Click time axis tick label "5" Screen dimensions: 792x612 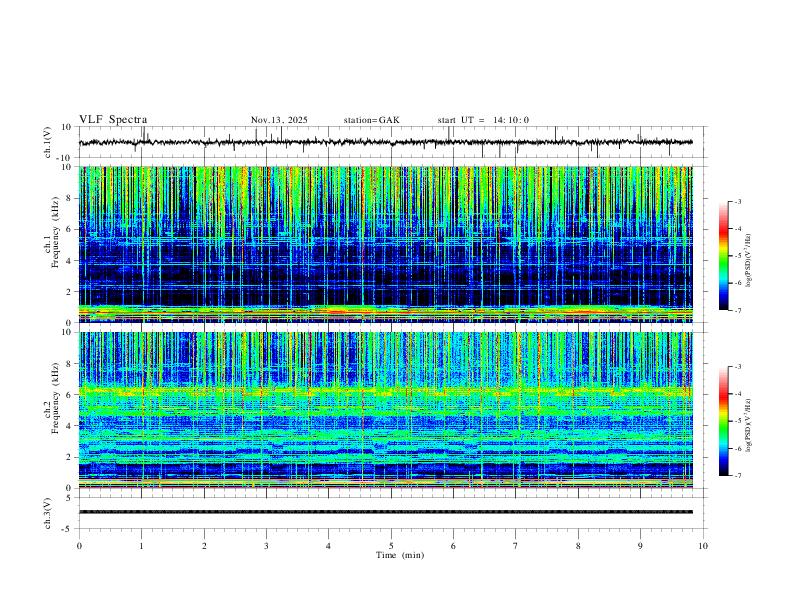391,546
